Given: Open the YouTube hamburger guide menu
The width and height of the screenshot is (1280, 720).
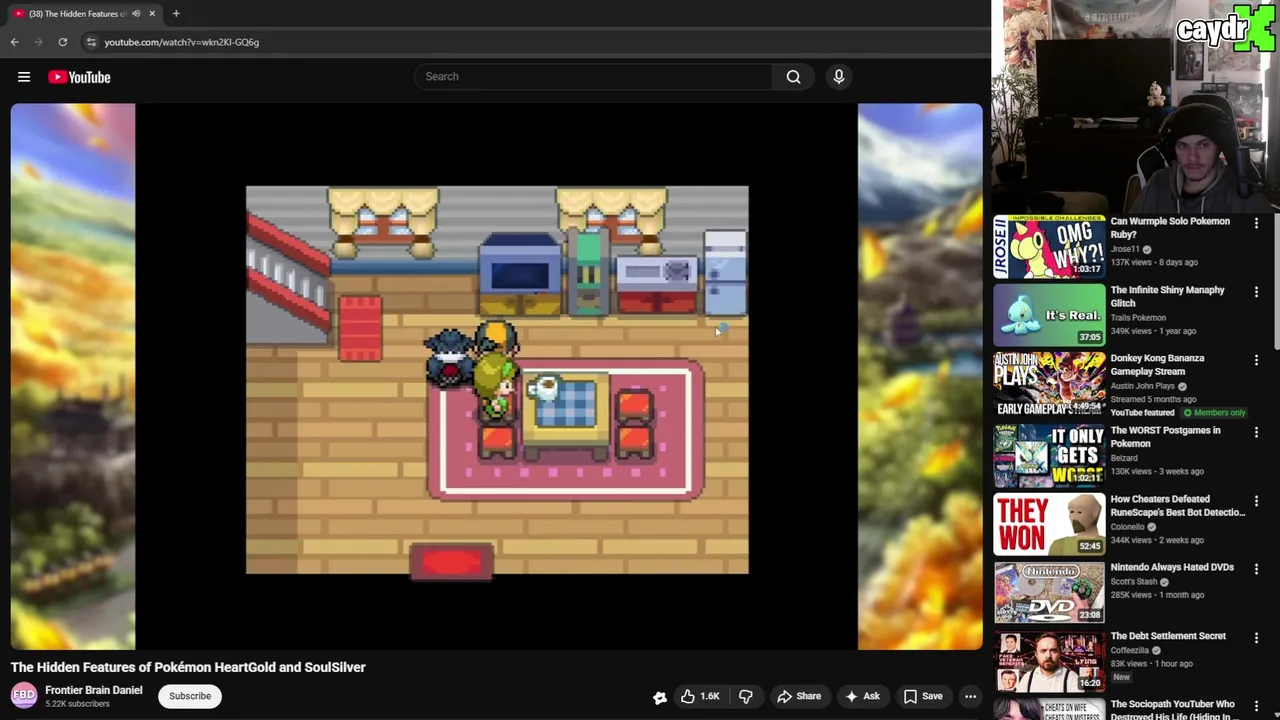Looking at the screenshot, I should pyautogui.click(x=24, y=77).
